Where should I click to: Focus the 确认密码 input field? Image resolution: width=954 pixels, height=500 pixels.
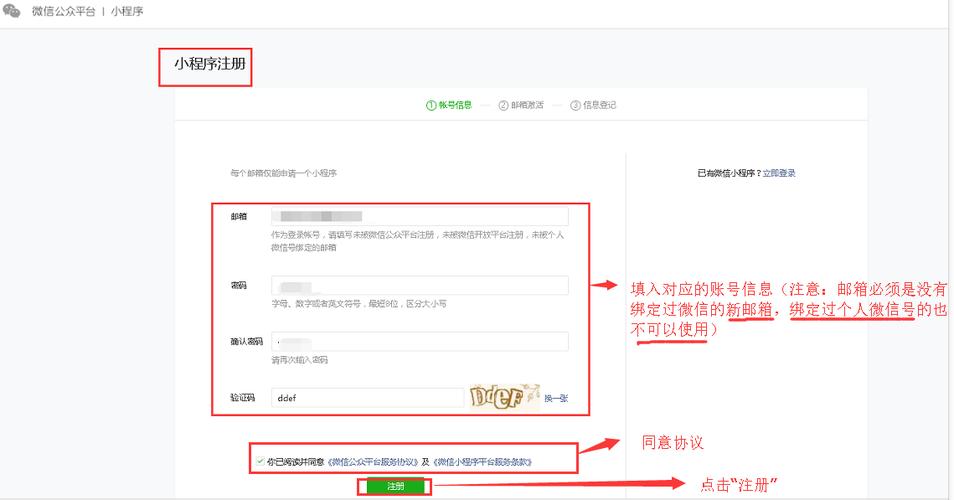[420, 341]
